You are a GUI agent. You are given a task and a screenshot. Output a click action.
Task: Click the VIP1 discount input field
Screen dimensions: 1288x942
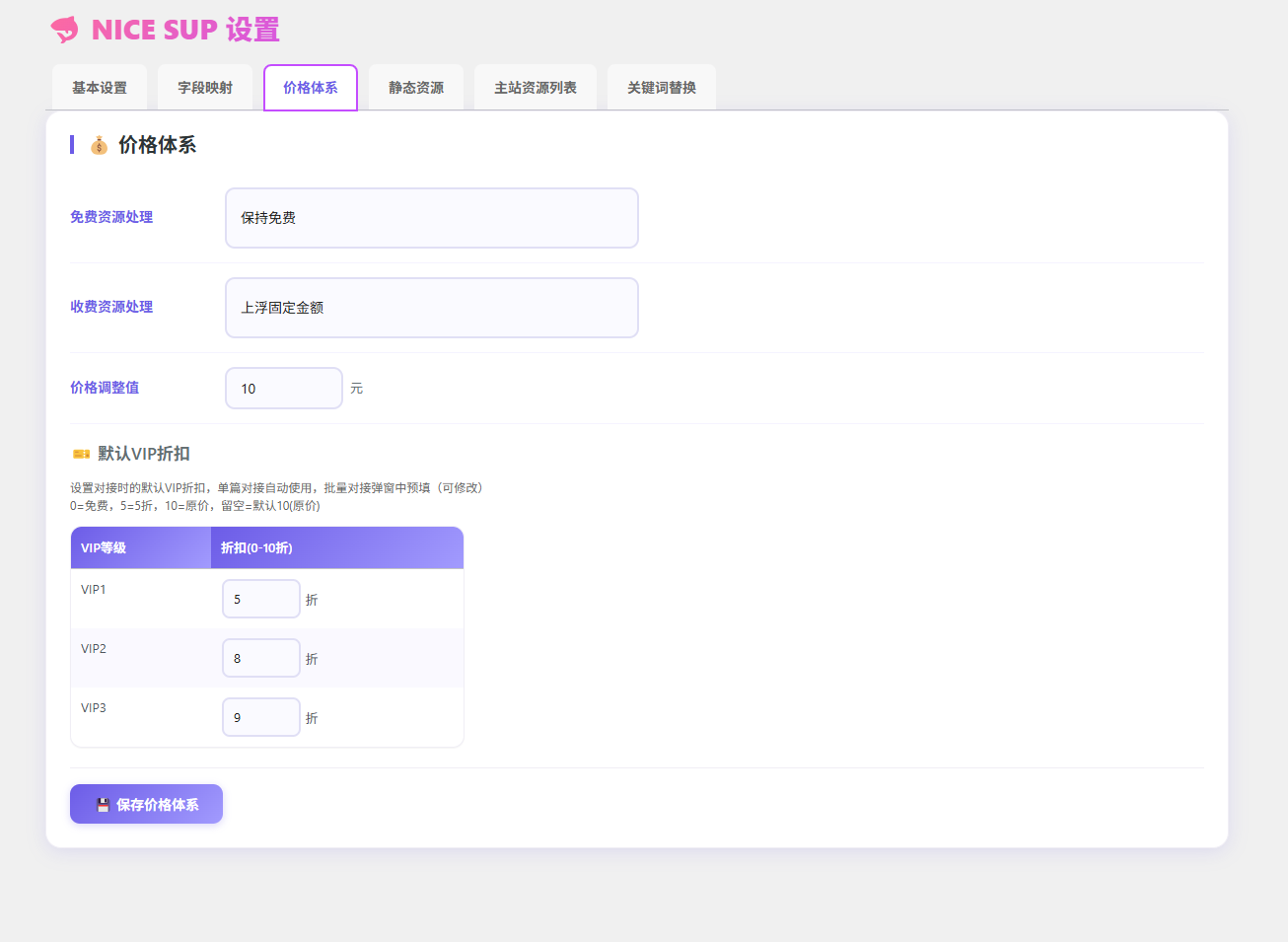261,599
